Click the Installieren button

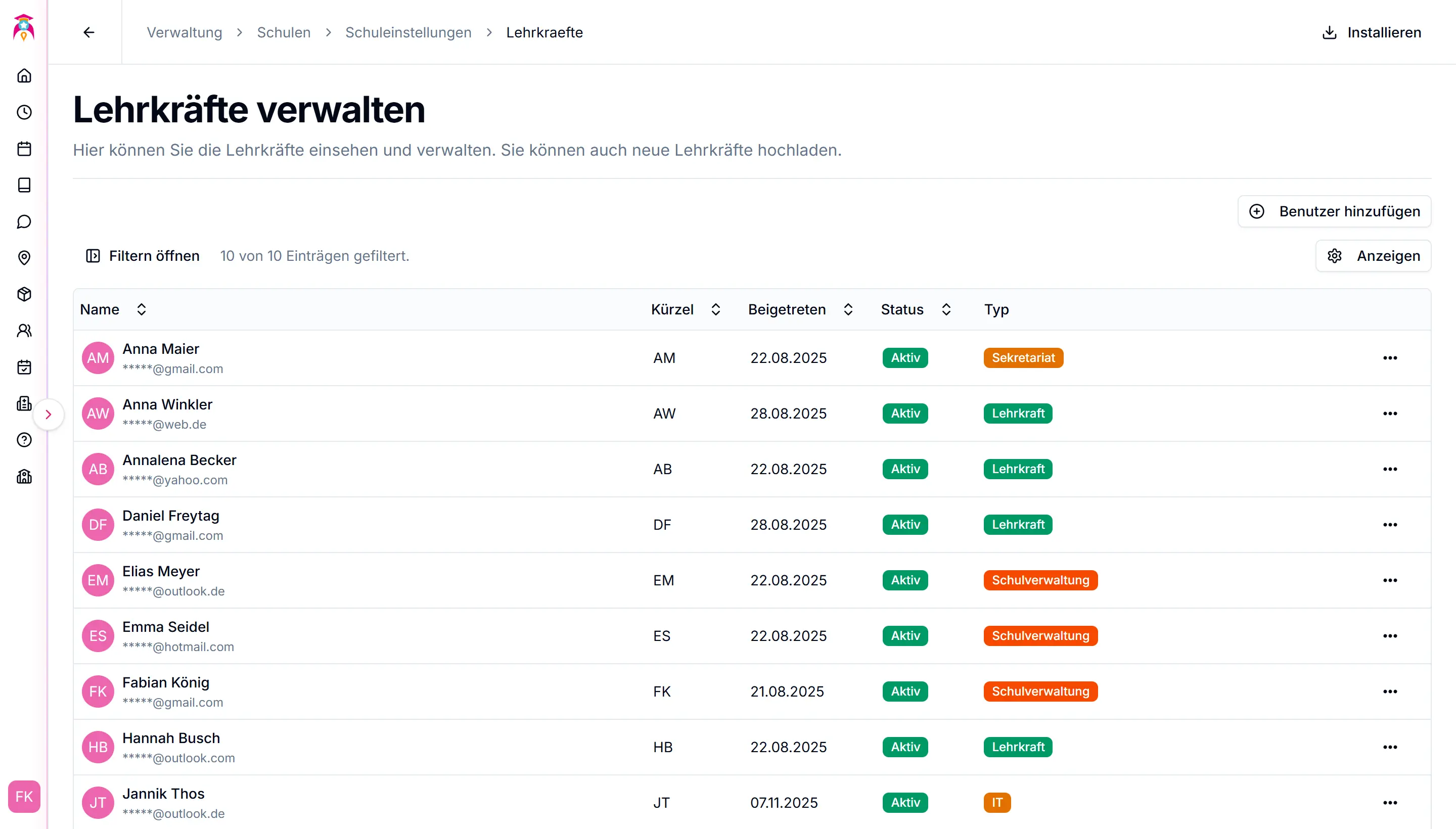click(x=1371, y=32)
